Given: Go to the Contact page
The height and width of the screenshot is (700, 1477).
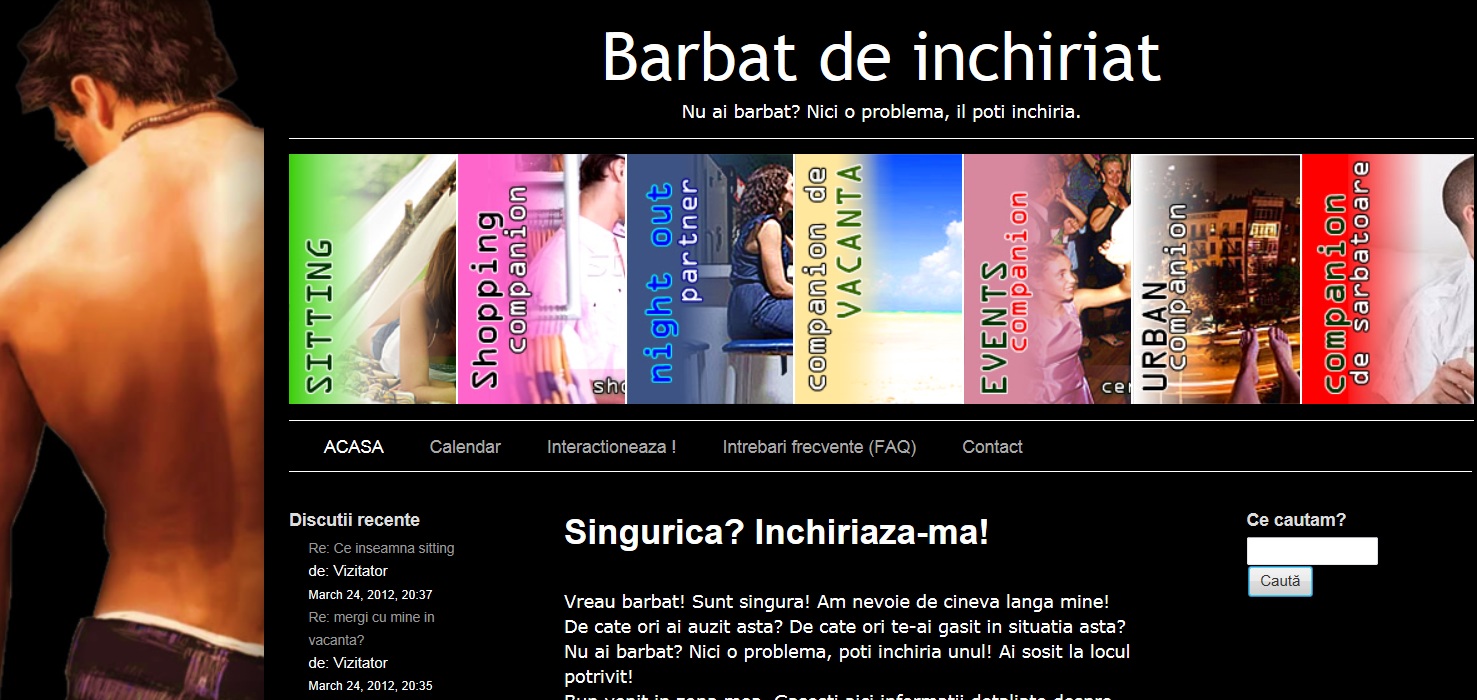Looking at the screenshot, I should coord(992,447).
